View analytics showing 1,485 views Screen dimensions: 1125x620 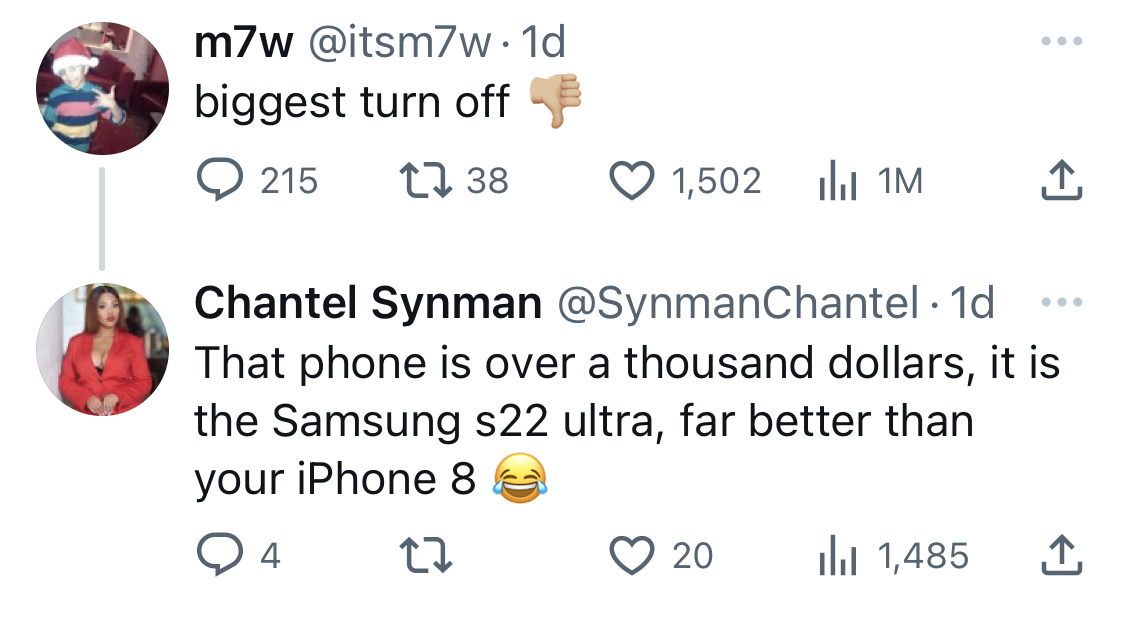pos(893,556)
